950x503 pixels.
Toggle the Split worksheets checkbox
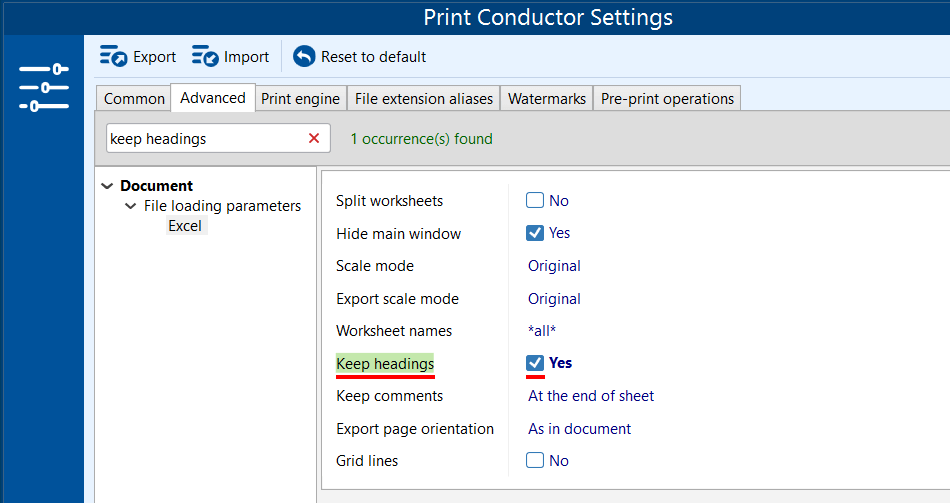click(535, 201)
